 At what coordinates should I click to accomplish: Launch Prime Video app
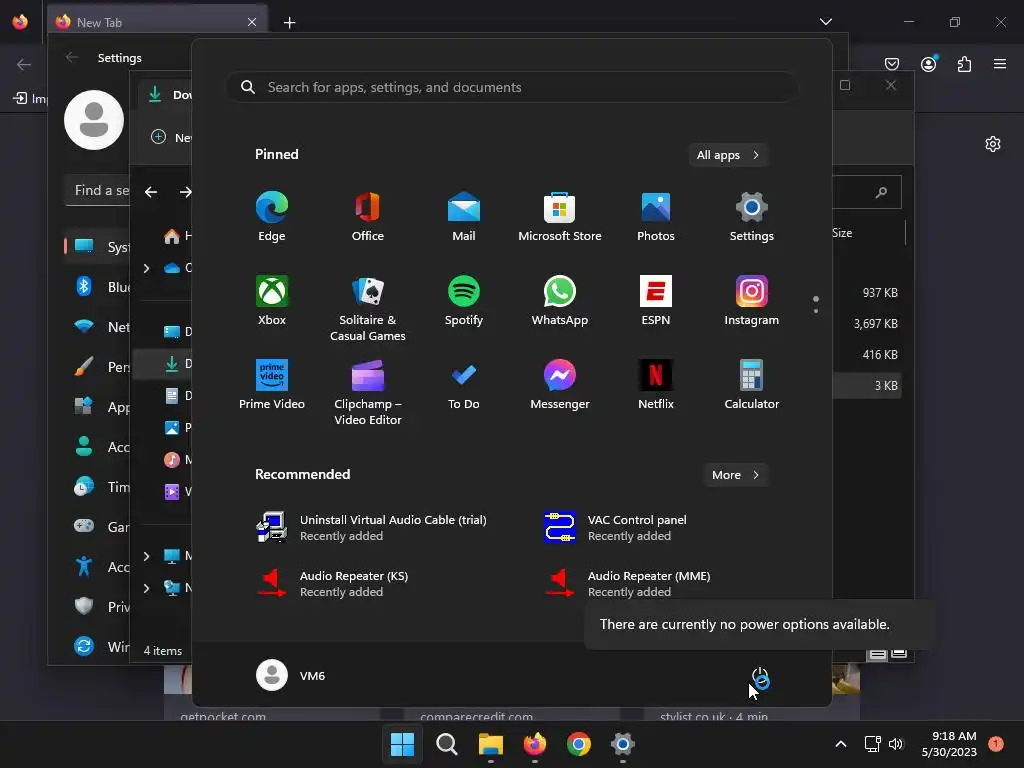(272, 385)
